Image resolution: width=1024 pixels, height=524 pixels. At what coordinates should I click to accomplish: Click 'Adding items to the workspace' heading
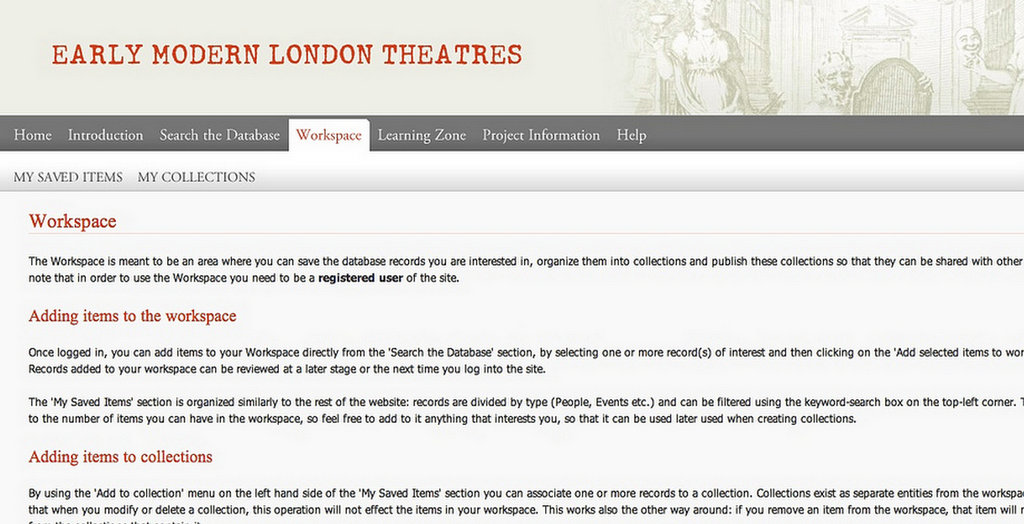click(132, 316)
